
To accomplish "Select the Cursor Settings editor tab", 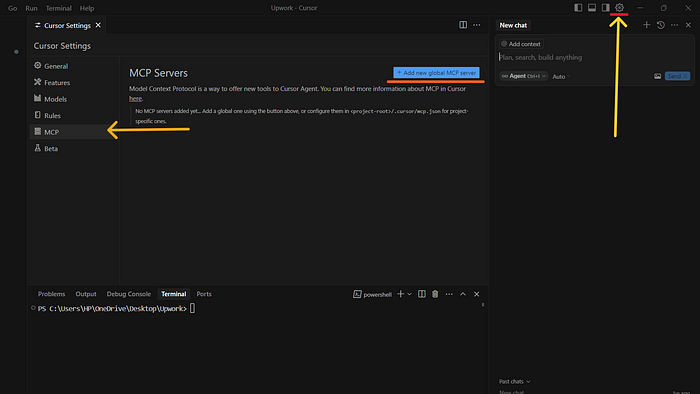I will (67, 25).
